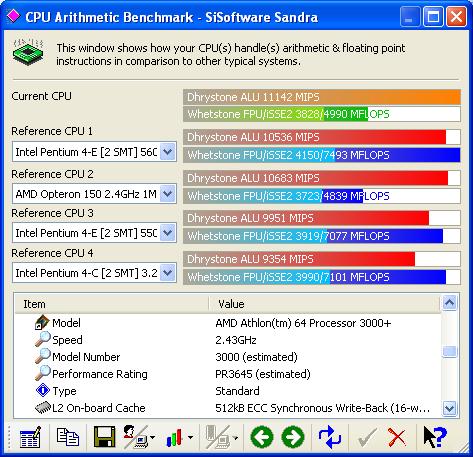Open the Pentium 4-C Reference CPU 4 dropdown

point(168,273)
